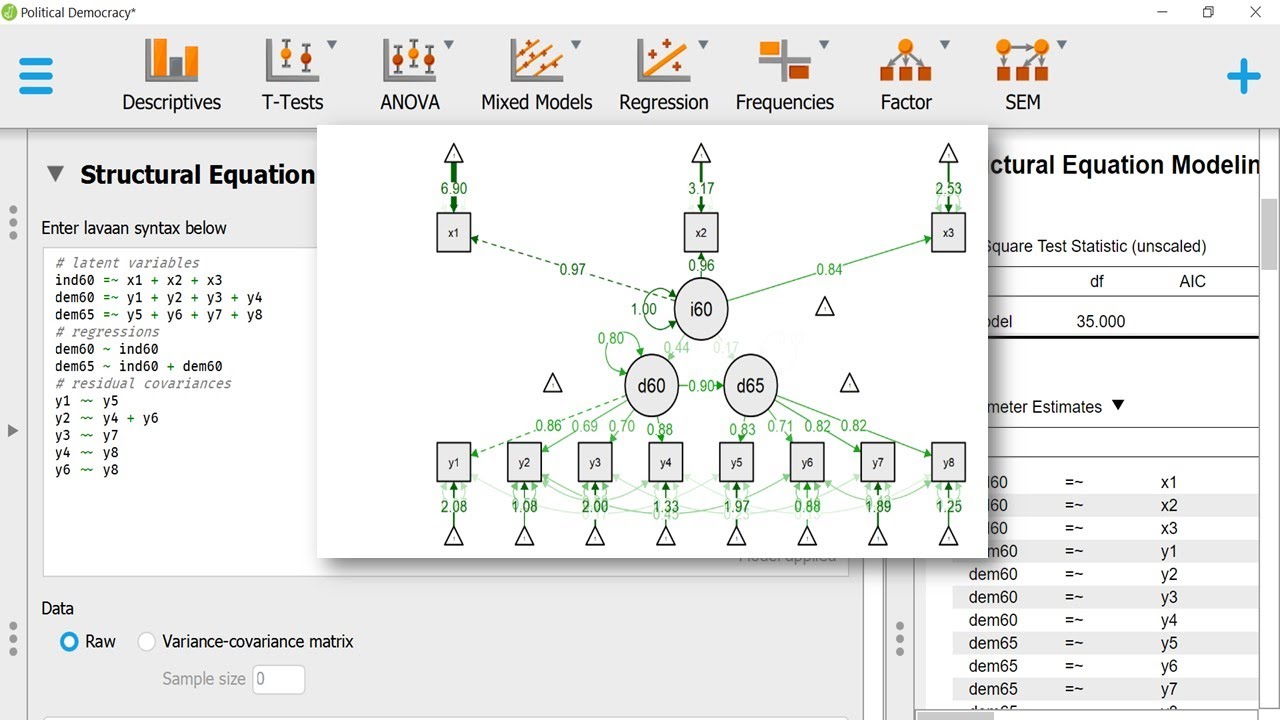Image resolution: width=1280 pixels, height=720 pixels.
Task: Click the y1 indicator box in diagram
Action: [454, 462]
